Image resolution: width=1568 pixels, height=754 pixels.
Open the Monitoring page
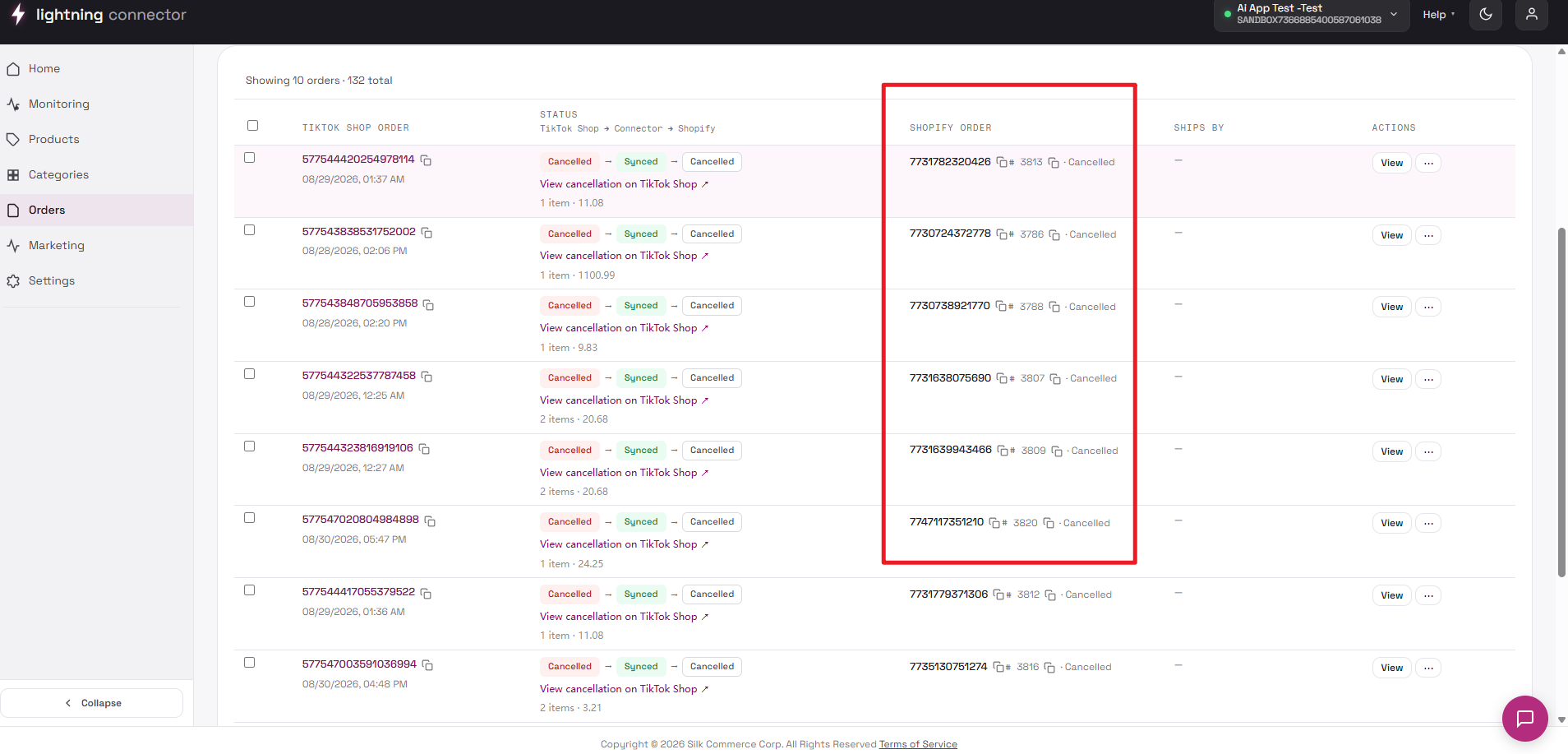(x=97, y=104)
